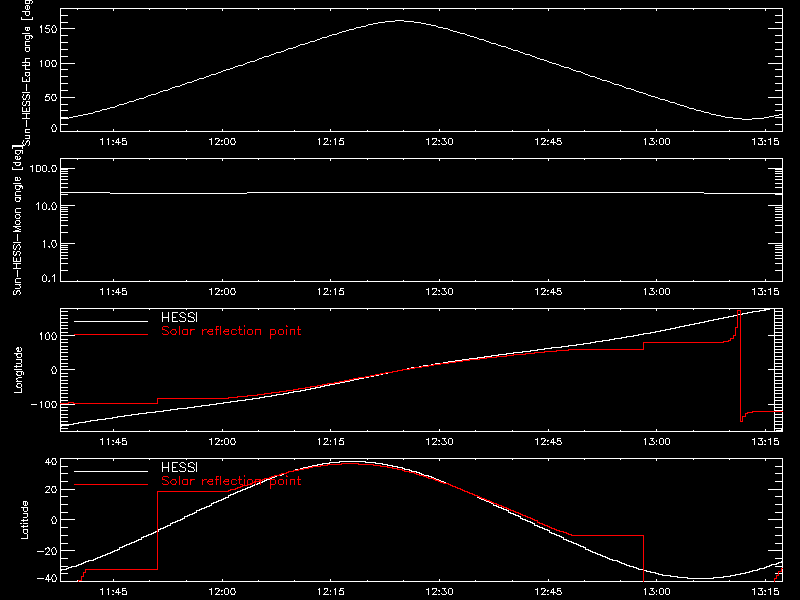Click the 1.0 tick label in Moon angle plot
The image size is (800, 600).
[x=50, y=244]
